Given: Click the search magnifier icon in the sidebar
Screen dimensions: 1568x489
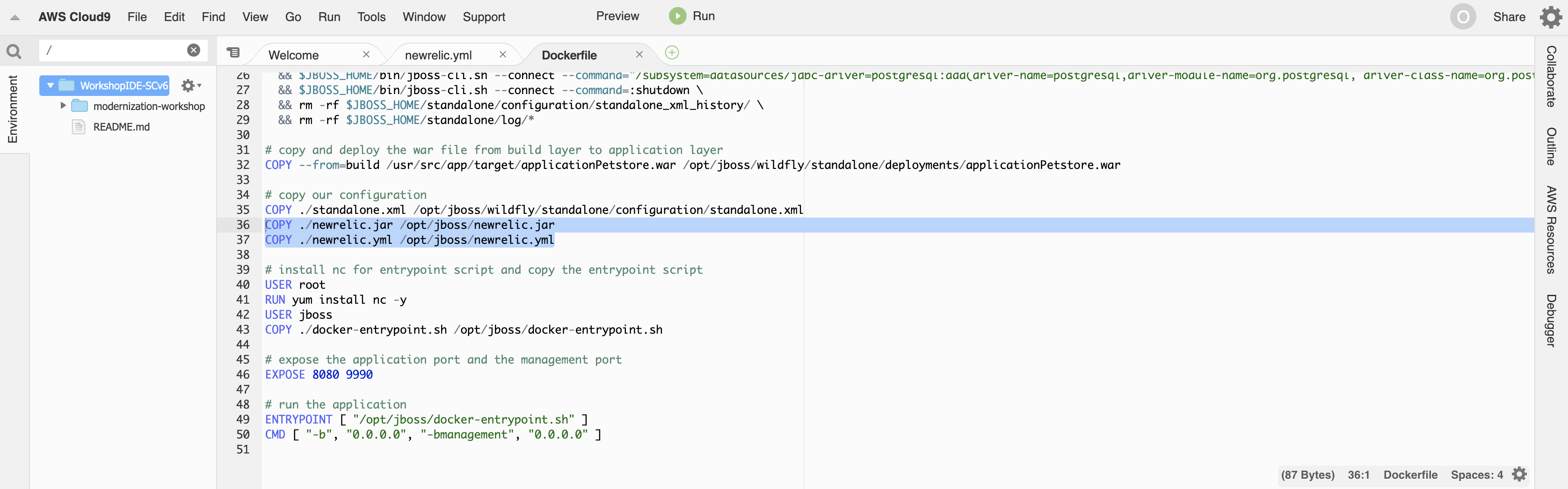Looking at the screenshot, I should click(14, 52).
